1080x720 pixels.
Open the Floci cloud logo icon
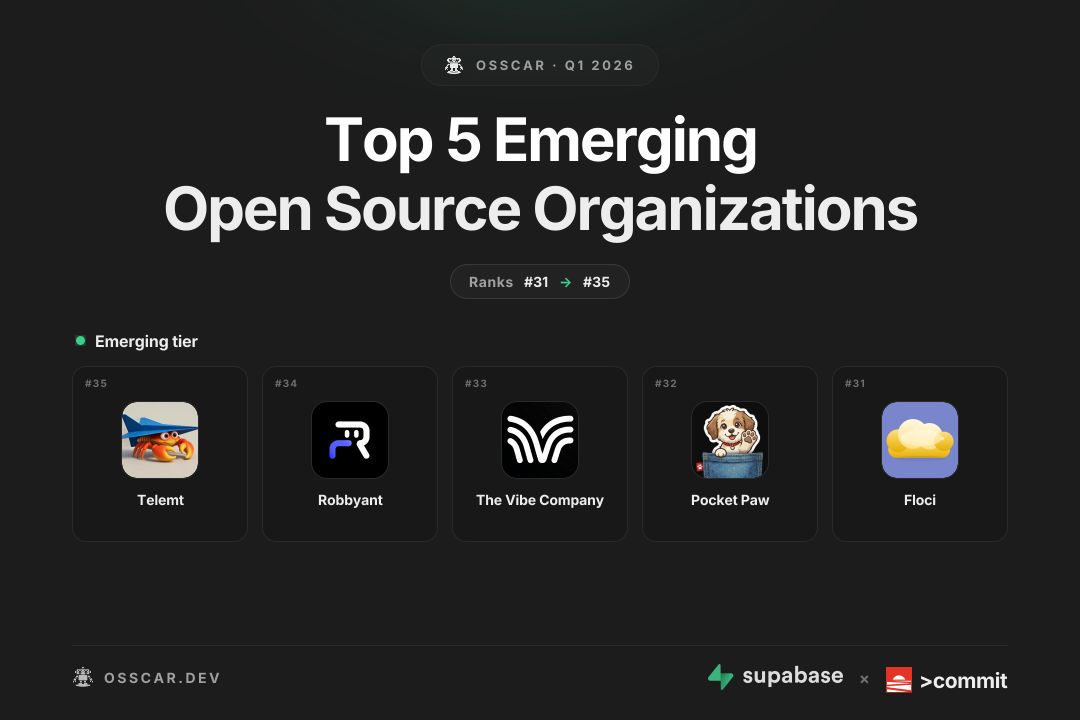(x=920, y=440)
